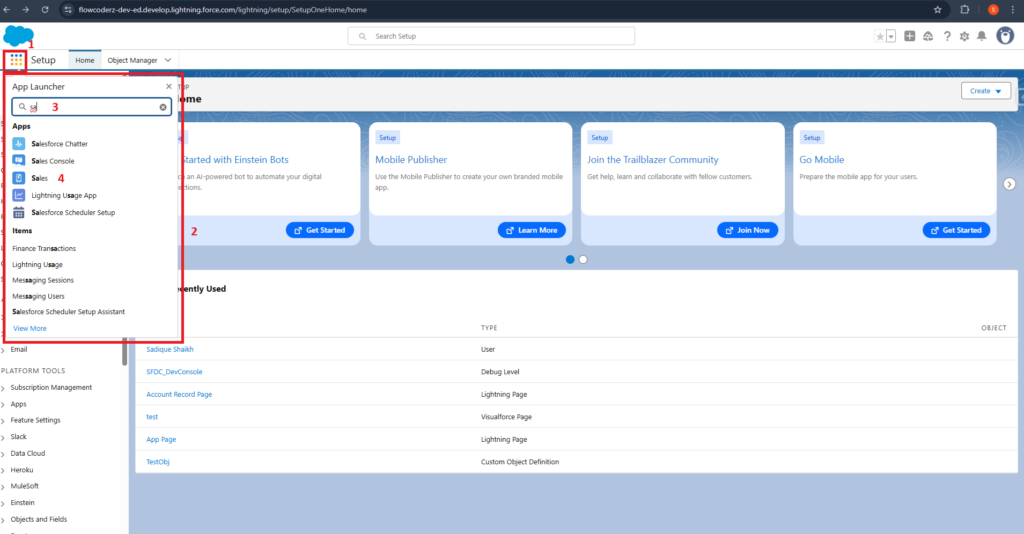Advance carousel with right arrow button
1024x534 pixels.
click(x=1010, y=184)
